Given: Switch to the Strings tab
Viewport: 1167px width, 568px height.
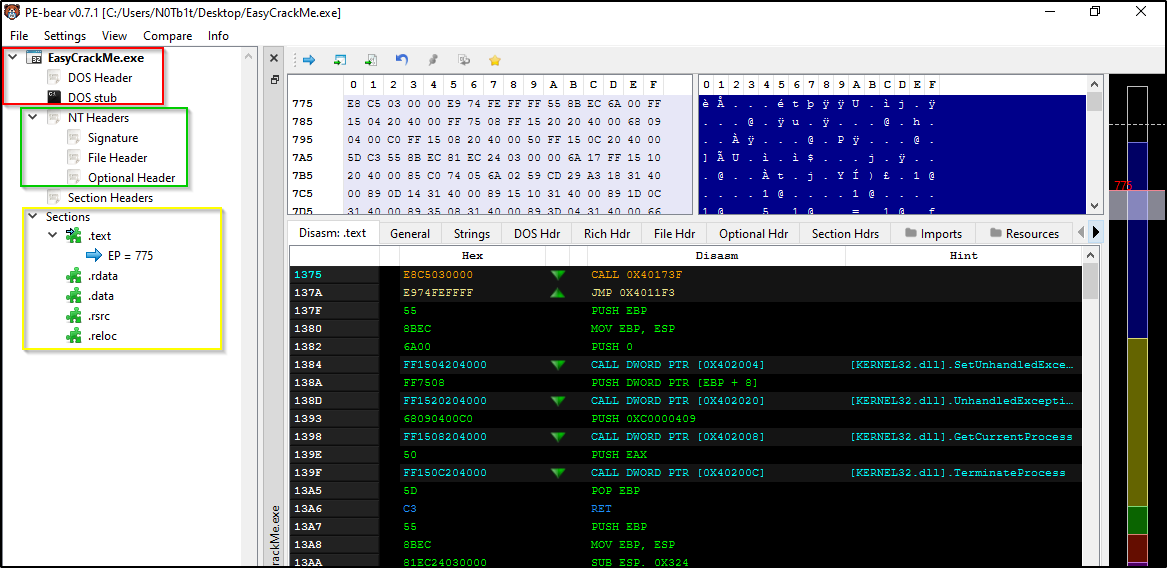Looking at the screenshot, I should click(x=471, y=233).
